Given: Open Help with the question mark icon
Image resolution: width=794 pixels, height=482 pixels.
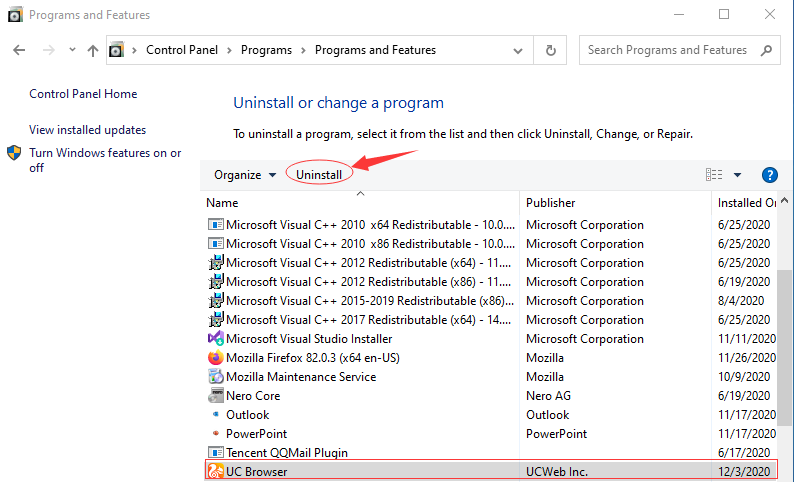Looking at the screenshot, I should [770, 175].
